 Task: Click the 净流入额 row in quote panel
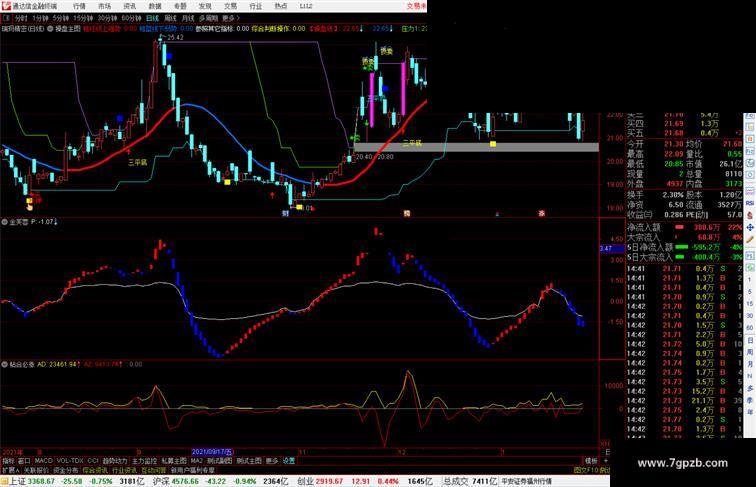tap(684, 227)
